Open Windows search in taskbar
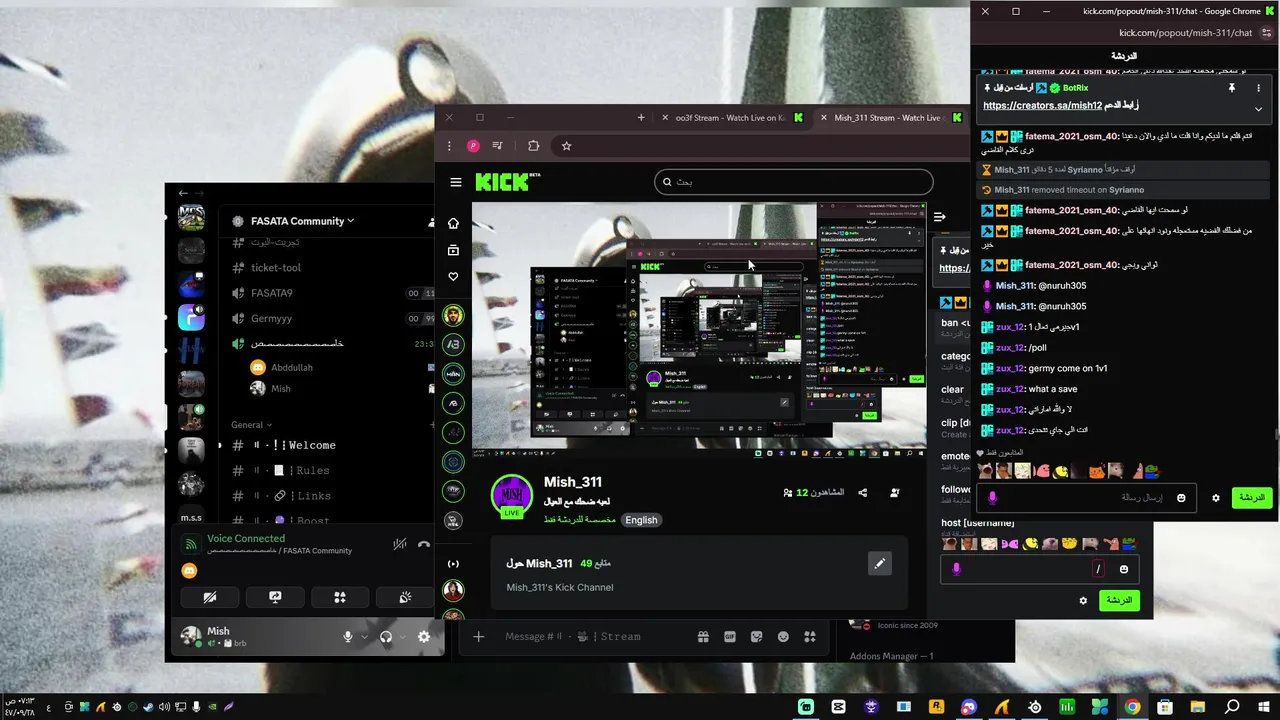This screenshot has width=1280, height=720. [x=1232, y=707]
